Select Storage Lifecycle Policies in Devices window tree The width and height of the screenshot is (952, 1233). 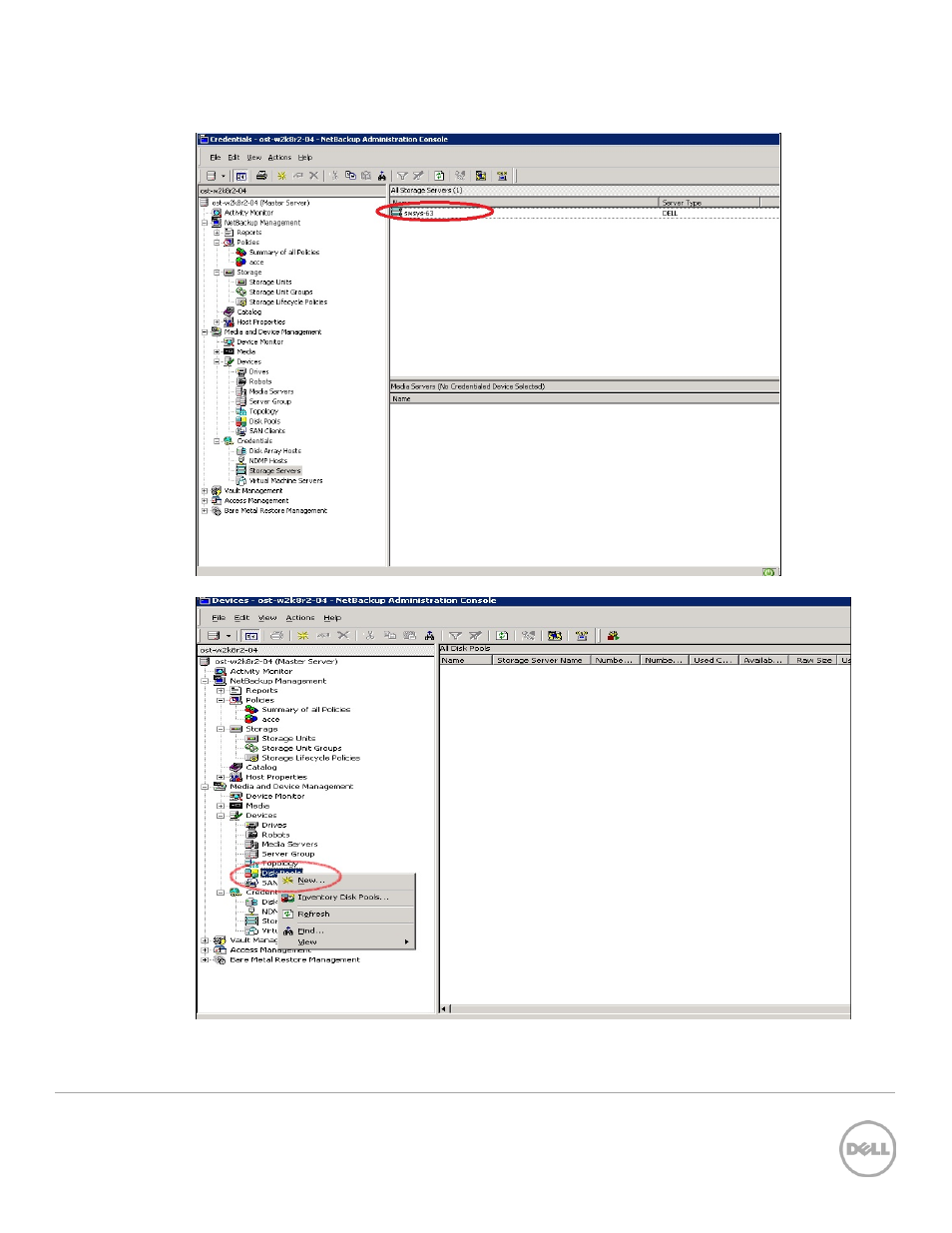(x=310, y=758)
